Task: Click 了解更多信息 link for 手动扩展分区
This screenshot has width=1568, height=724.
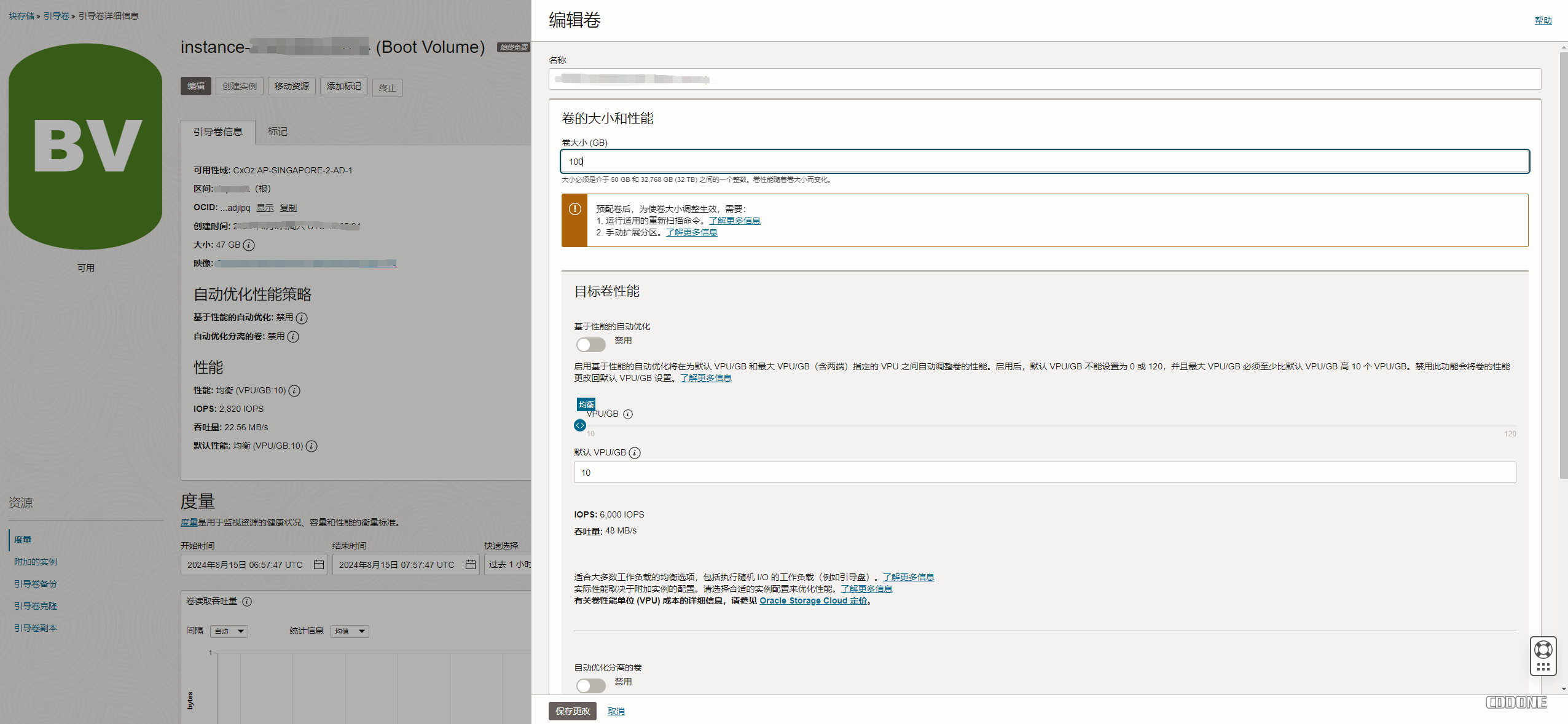Action: coord(692,232)
